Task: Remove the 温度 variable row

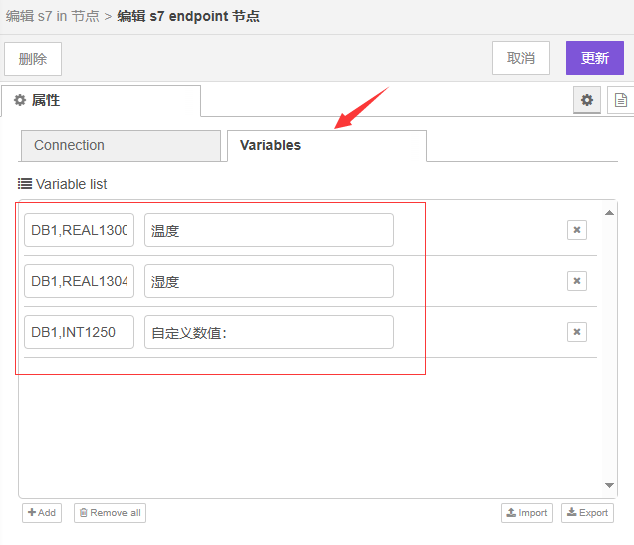Action: pos(576,230)
